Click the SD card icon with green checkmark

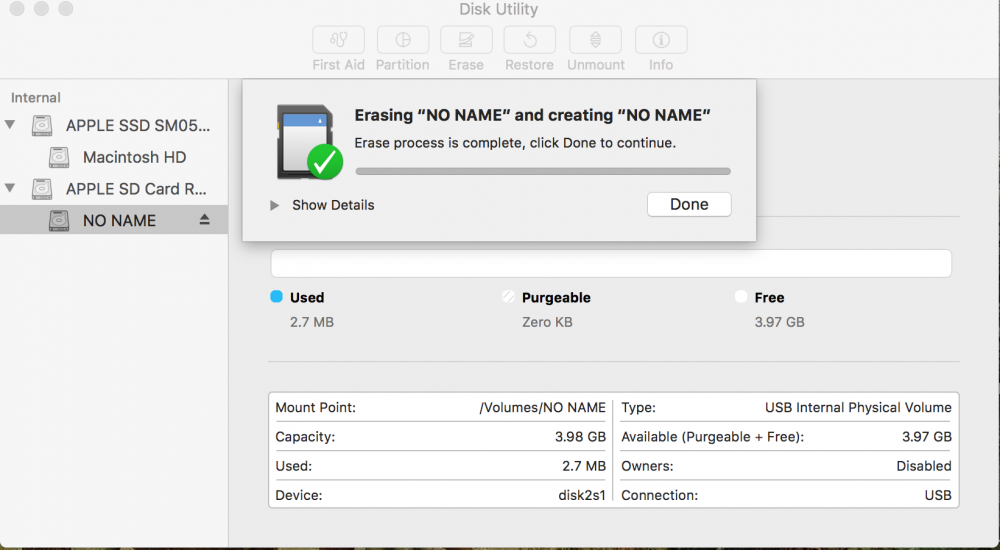309,142
